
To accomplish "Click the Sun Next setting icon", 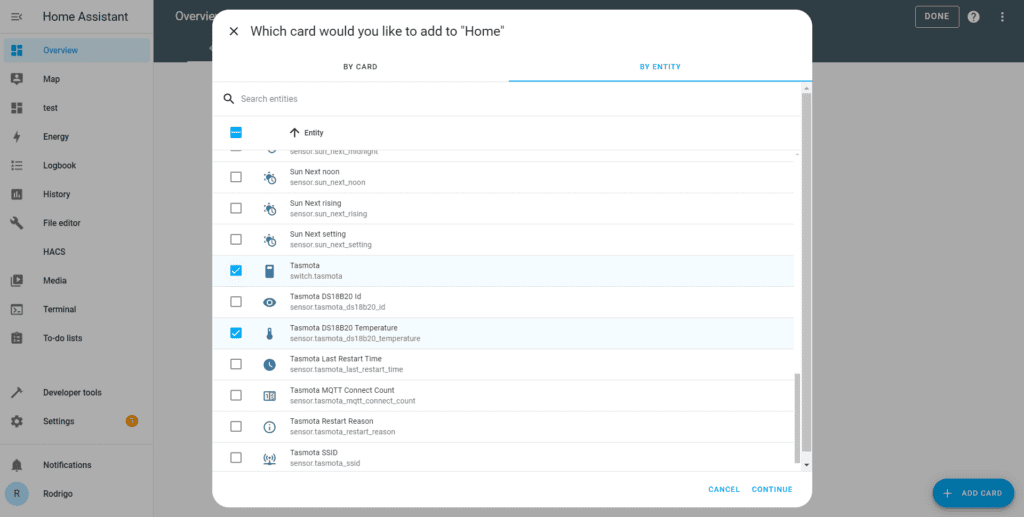I will [x=270, y=240].
